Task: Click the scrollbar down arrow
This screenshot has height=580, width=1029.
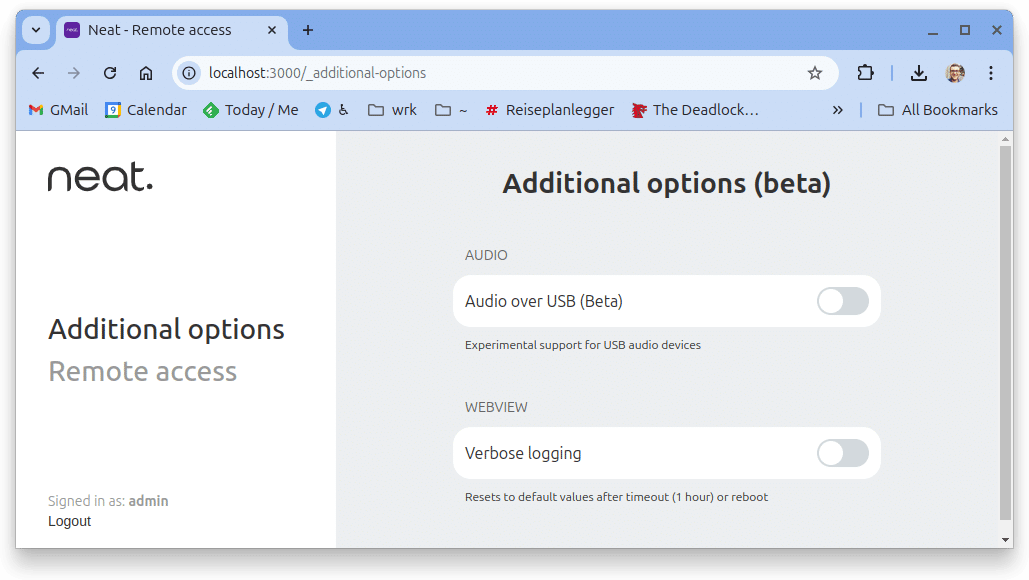Action: (x=1005, y=540)
